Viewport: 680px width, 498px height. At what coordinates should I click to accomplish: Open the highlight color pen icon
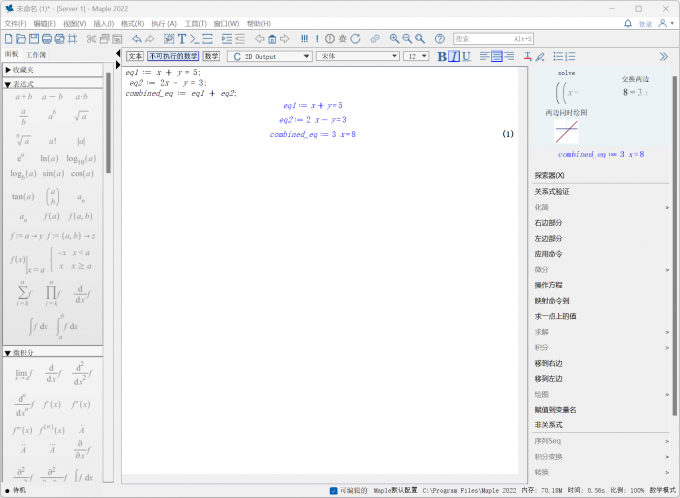pyautogui.click(x=540, y=56)
